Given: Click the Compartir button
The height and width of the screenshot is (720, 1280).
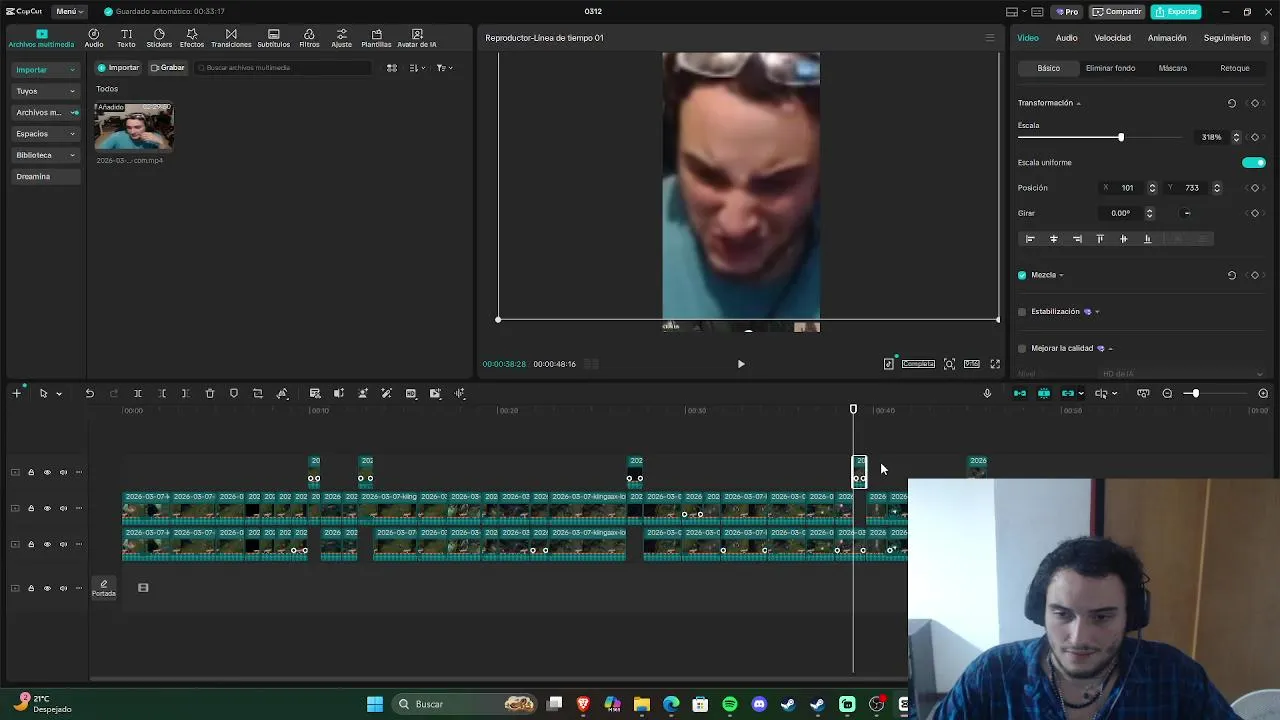Looking at the screenshot, I should pyautogui.click(x=1117, y=12).
